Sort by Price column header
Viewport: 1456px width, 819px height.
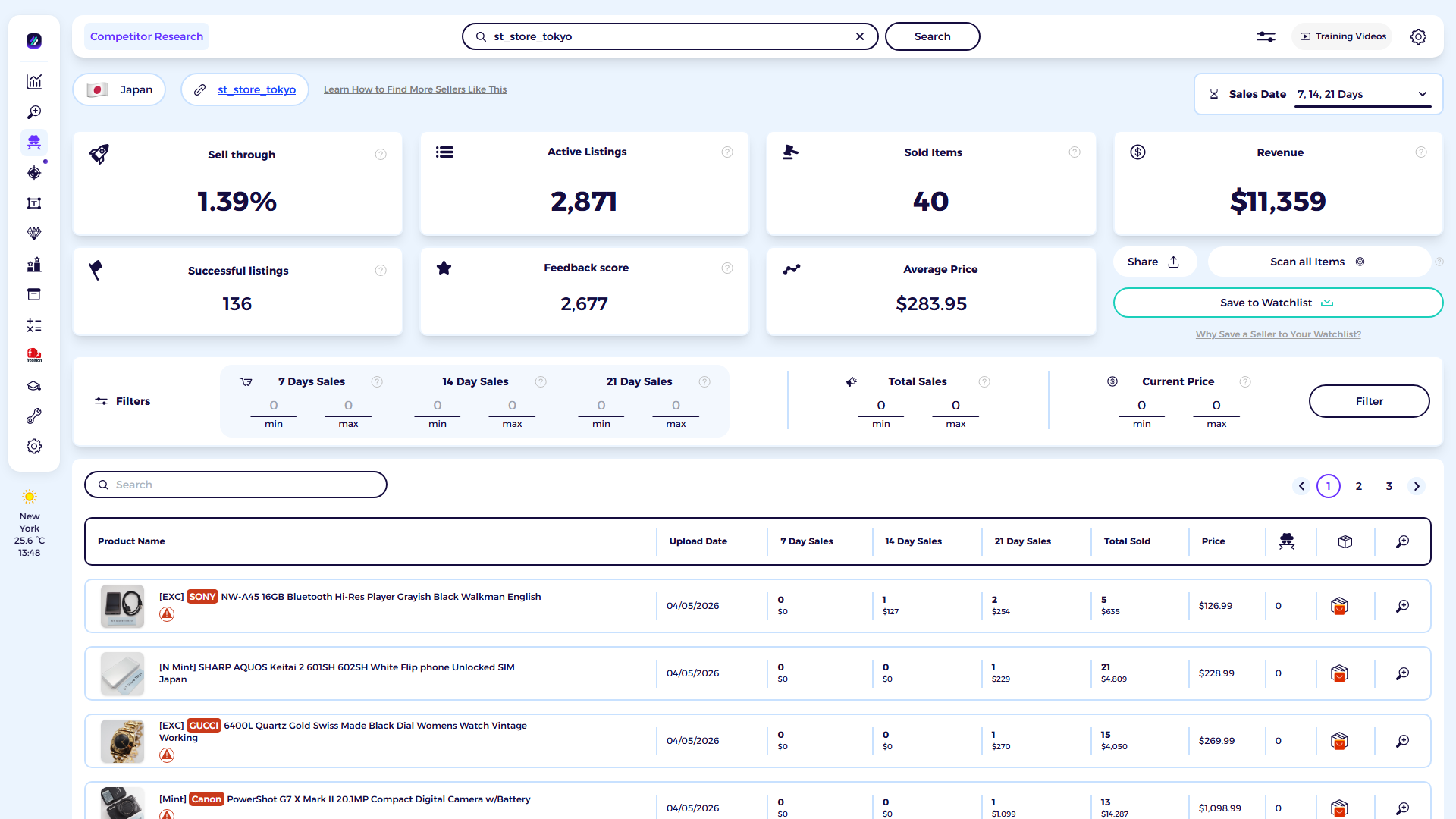(1213, 541)
